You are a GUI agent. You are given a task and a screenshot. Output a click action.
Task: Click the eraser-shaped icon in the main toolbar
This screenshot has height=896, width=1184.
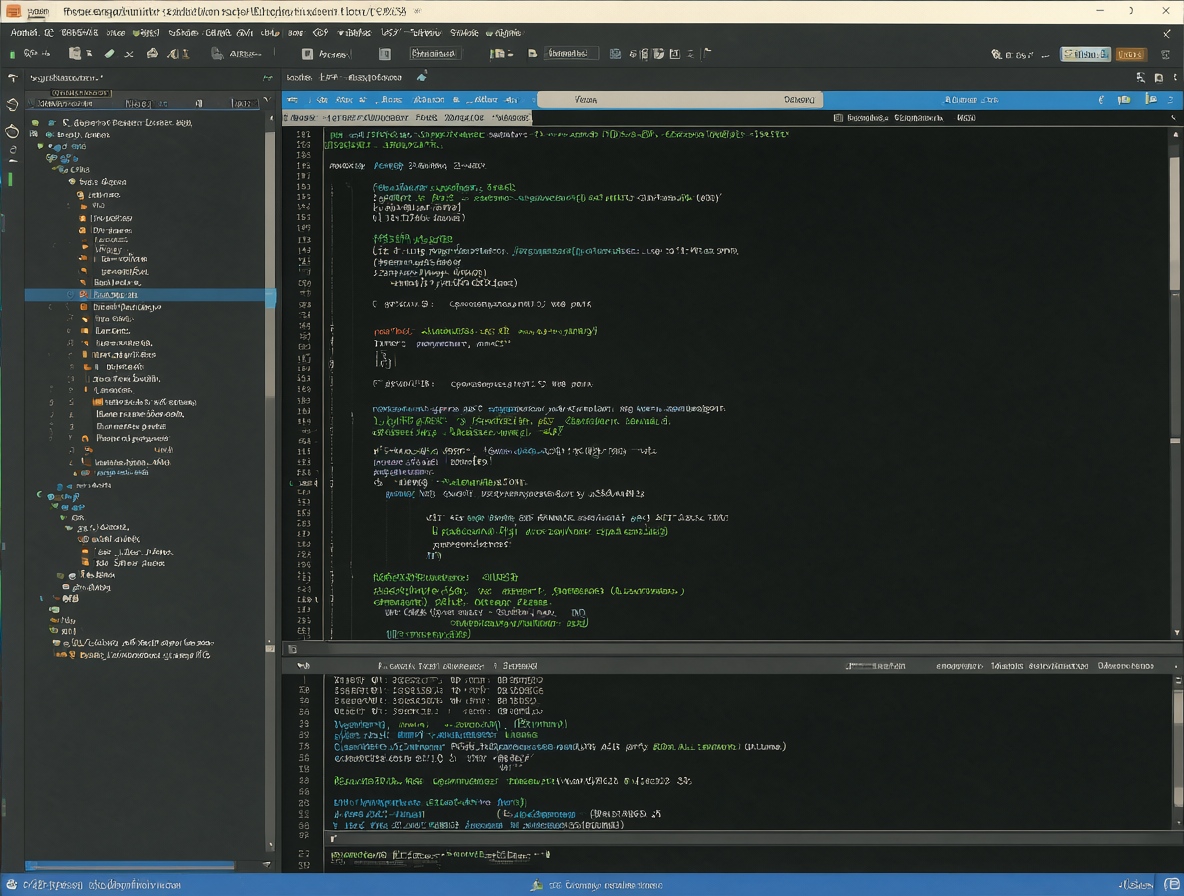tap(109, 54)
